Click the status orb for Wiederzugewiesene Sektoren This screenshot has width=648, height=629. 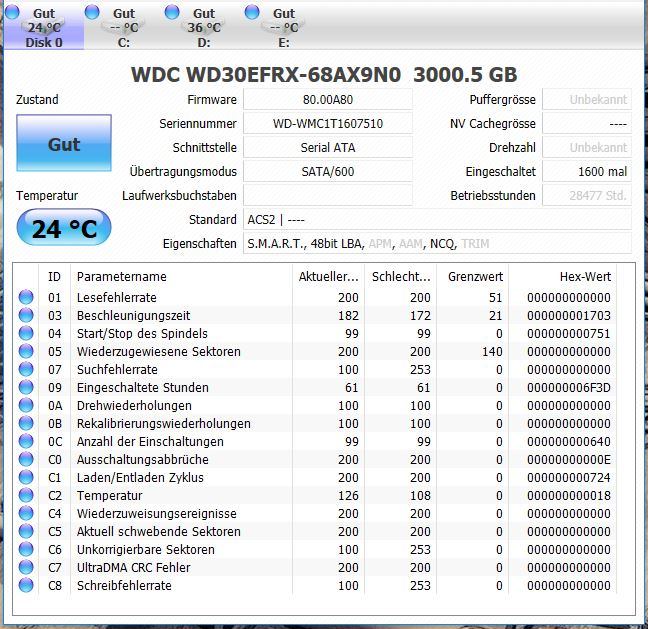coord(26,351)
